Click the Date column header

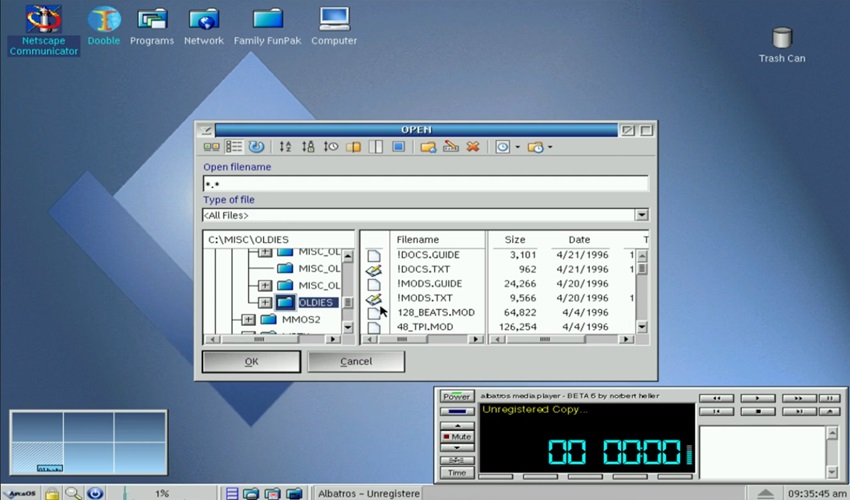579,240
